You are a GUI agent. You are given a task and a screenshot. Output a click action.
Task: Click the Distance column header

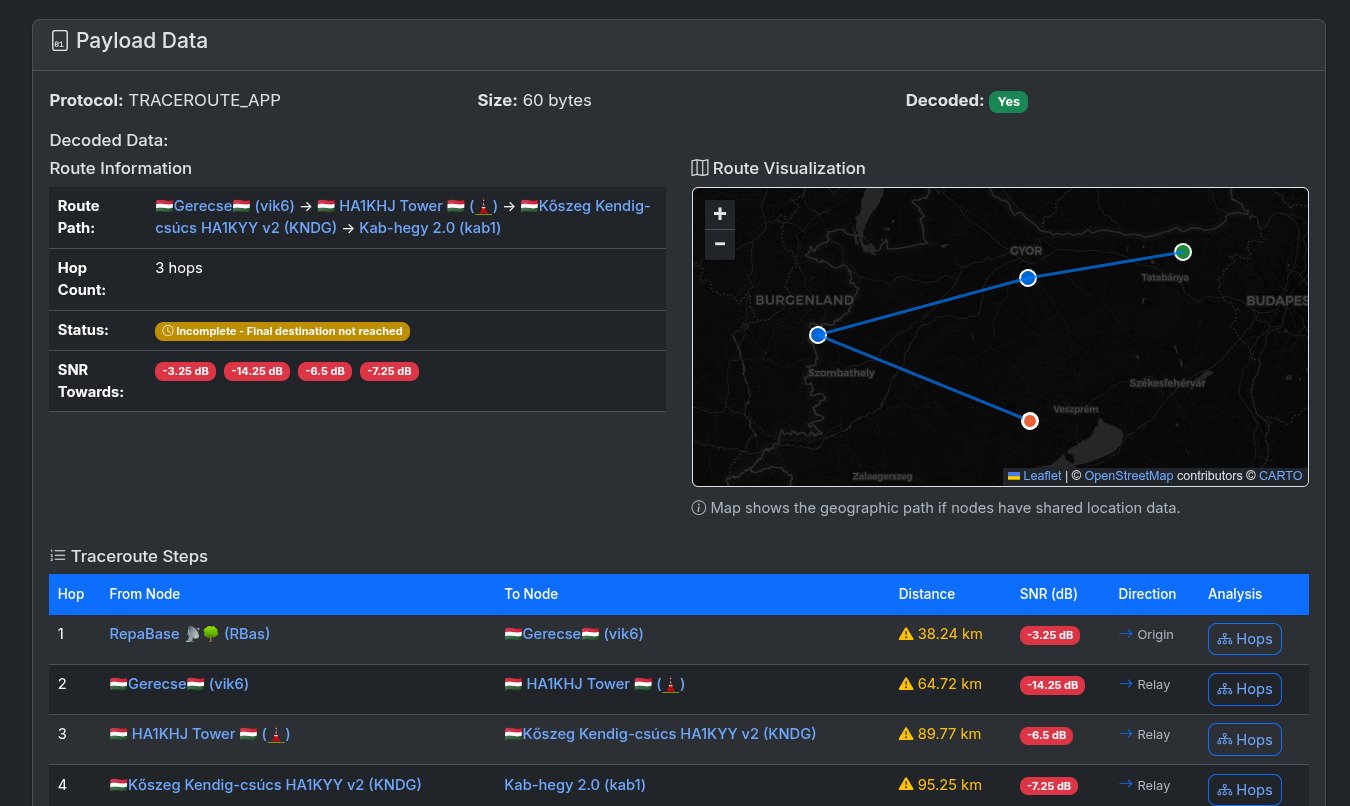(927, 594)
